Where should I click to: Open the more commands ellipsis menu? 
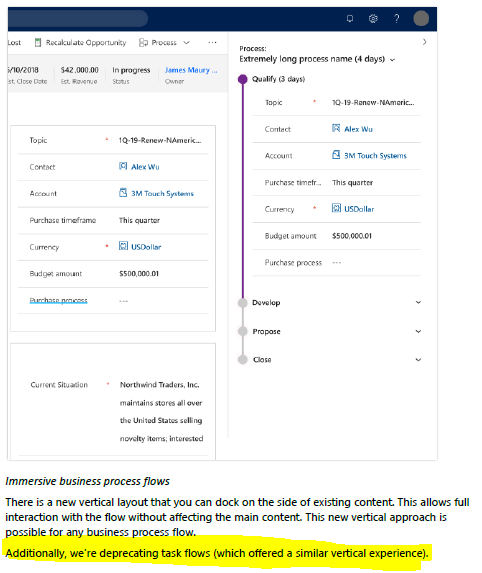(212, 43)
